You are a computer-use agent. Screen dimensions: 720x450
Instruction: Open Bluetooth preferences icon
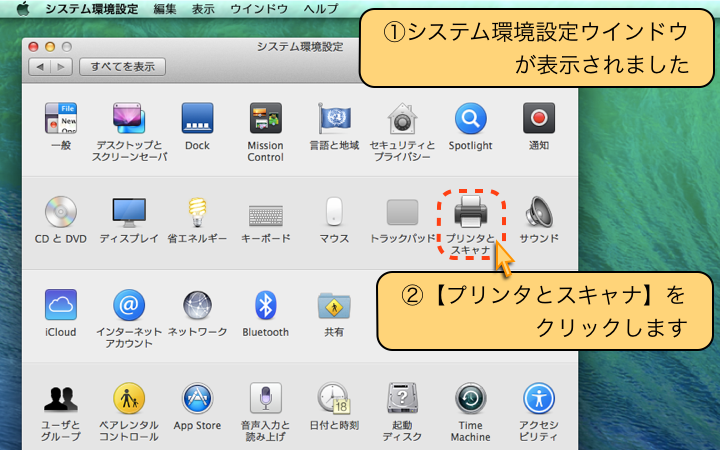point(265,305)
